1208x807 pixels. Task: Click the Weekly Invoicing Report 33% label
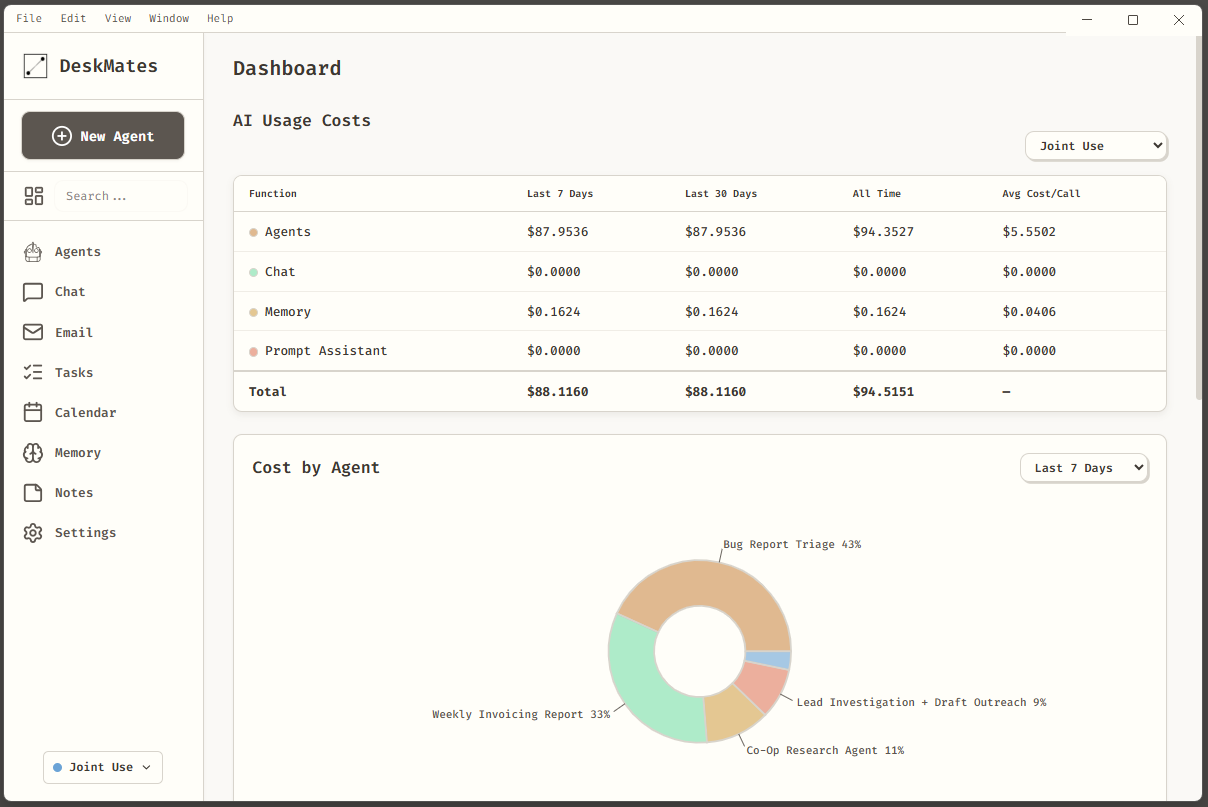(521, 715)
